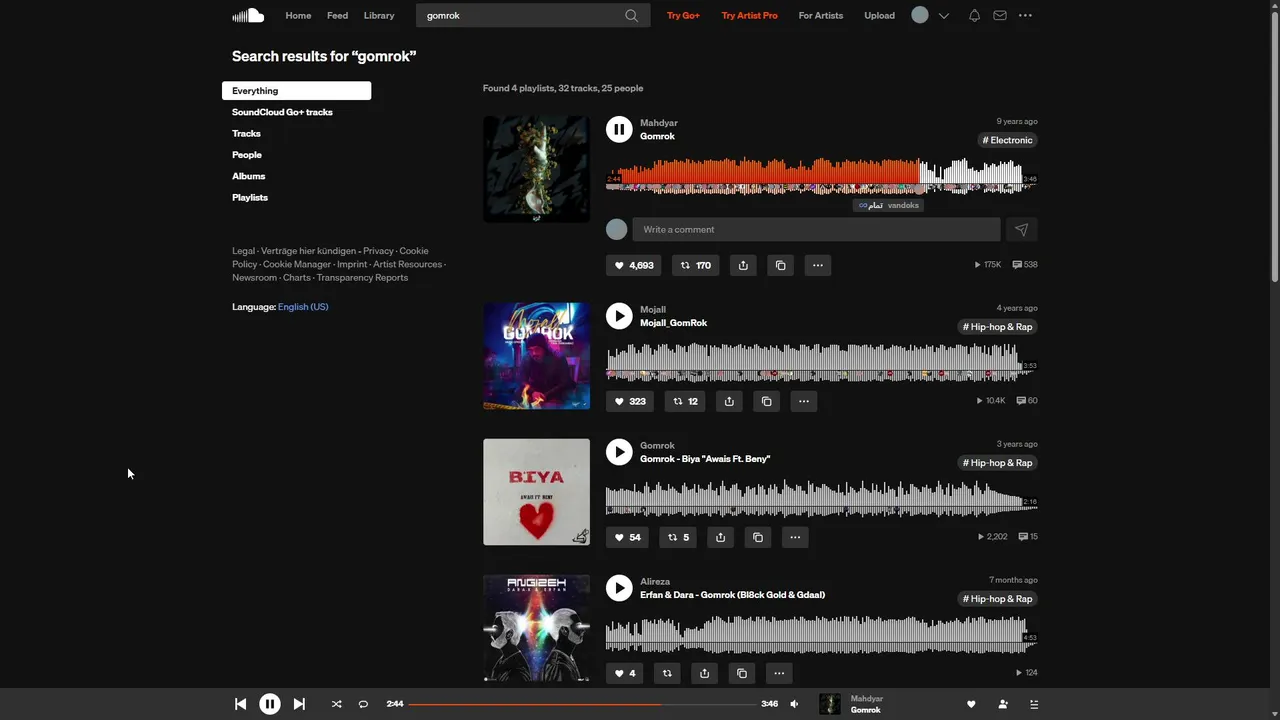The width and height of the screenshot is (1280, 720).
Task: Seek in Mahdyar Gomrok waveform
Action: tap(821, 174)
